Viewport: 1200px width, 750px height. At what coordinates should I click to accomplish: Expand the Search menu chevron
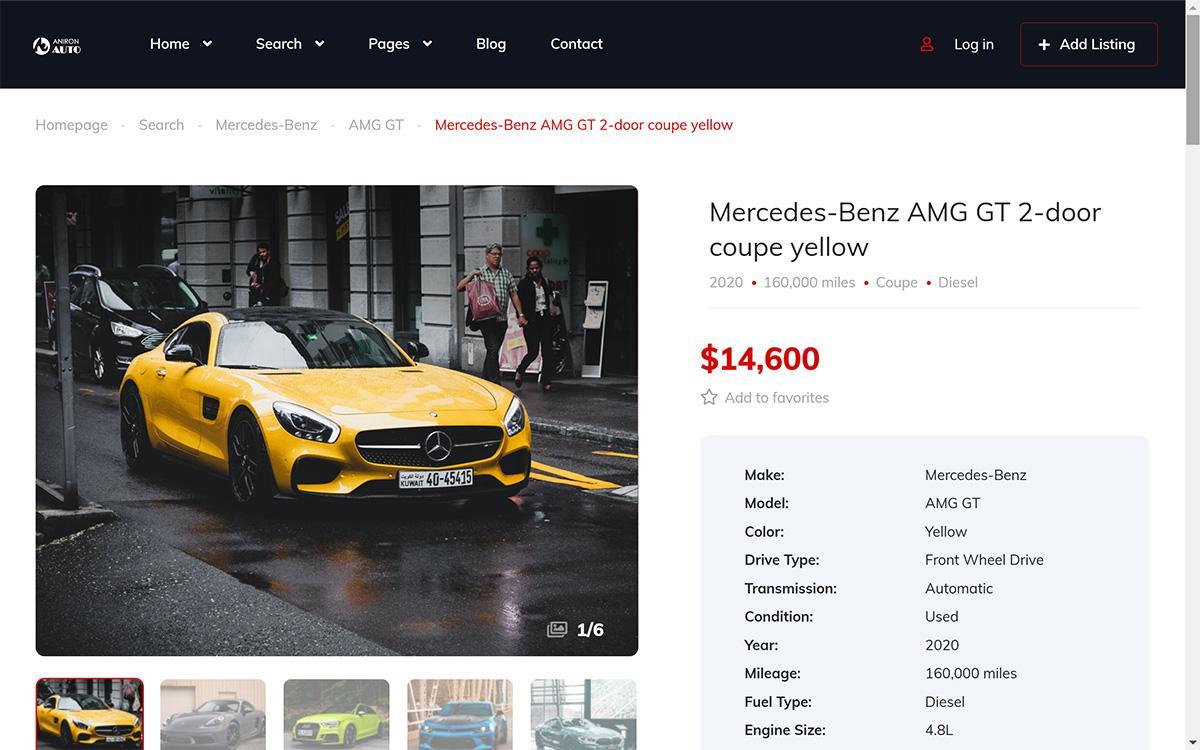(319, 44)
